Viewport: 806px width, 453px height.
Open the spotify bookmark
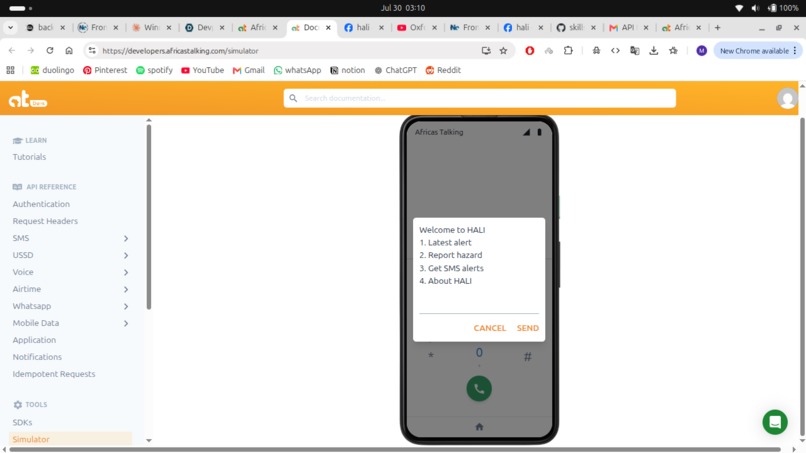click(x=154, y=70)
